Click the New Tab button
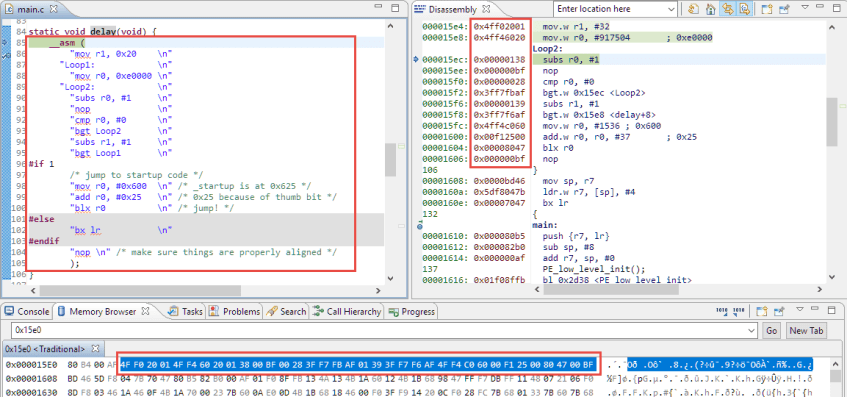 806,331
